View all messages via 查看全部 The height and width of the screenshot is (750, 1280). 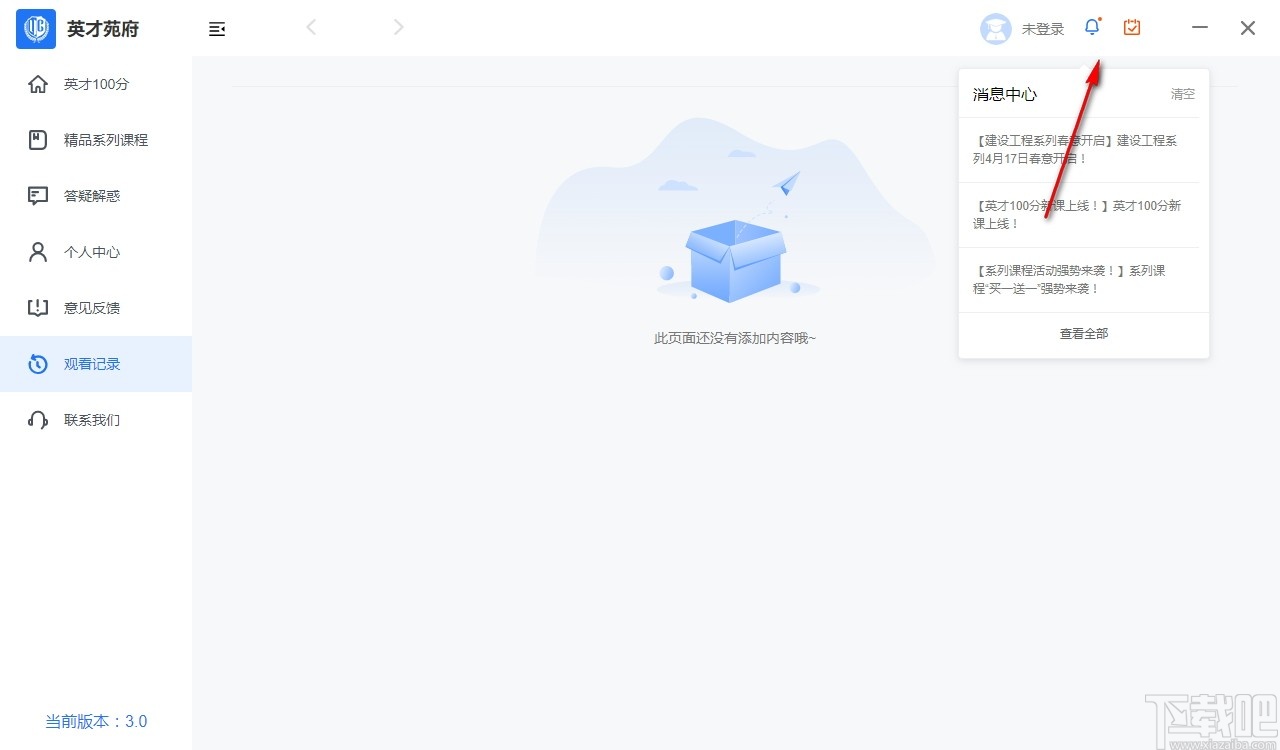[1083, 333]
